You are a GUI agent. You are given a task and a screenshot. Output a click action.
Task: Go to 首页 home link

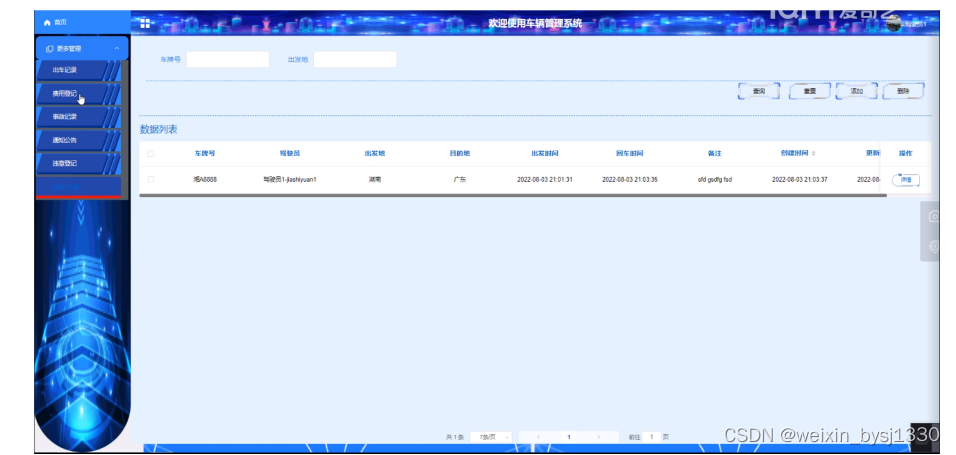[x=60, y=23]
